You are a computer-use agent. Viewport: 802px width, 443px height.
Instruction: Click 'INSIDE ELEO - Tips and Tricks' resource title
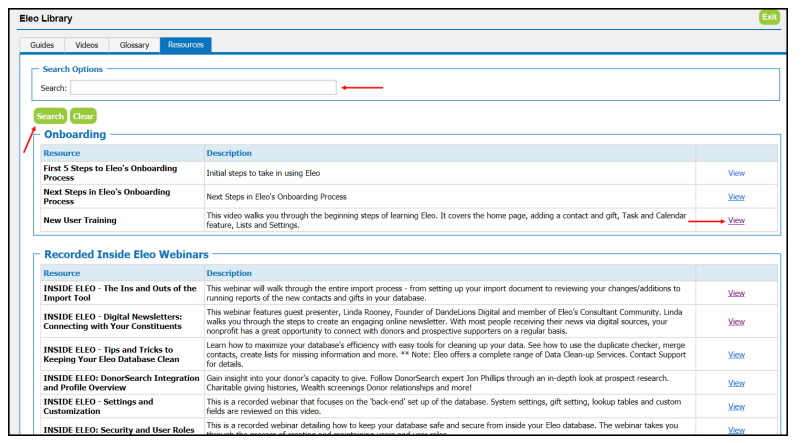click(x=111, y=355)
